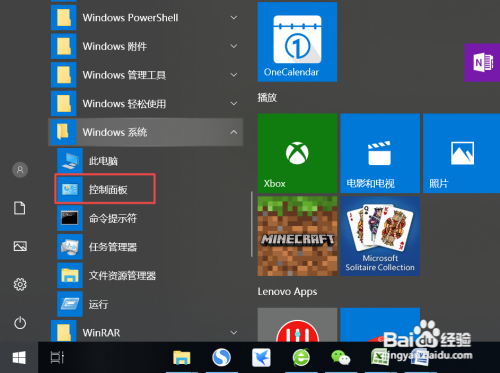Launch Sogou browser from the taskbar

tap(221, 358)
